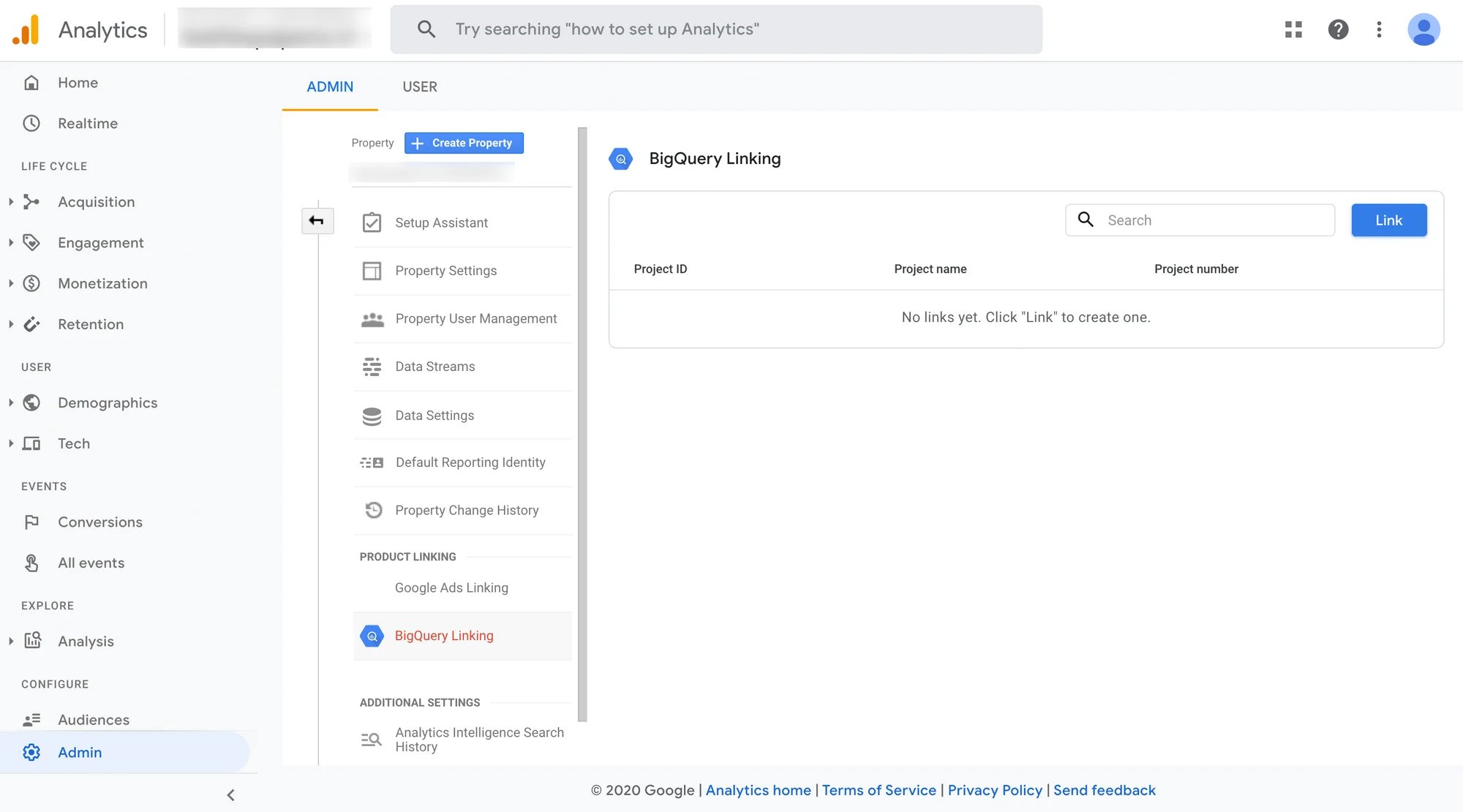Select the Home icon in the sidebar
The width and height of the screenshot is (1463, 812).
coord(31,82)
